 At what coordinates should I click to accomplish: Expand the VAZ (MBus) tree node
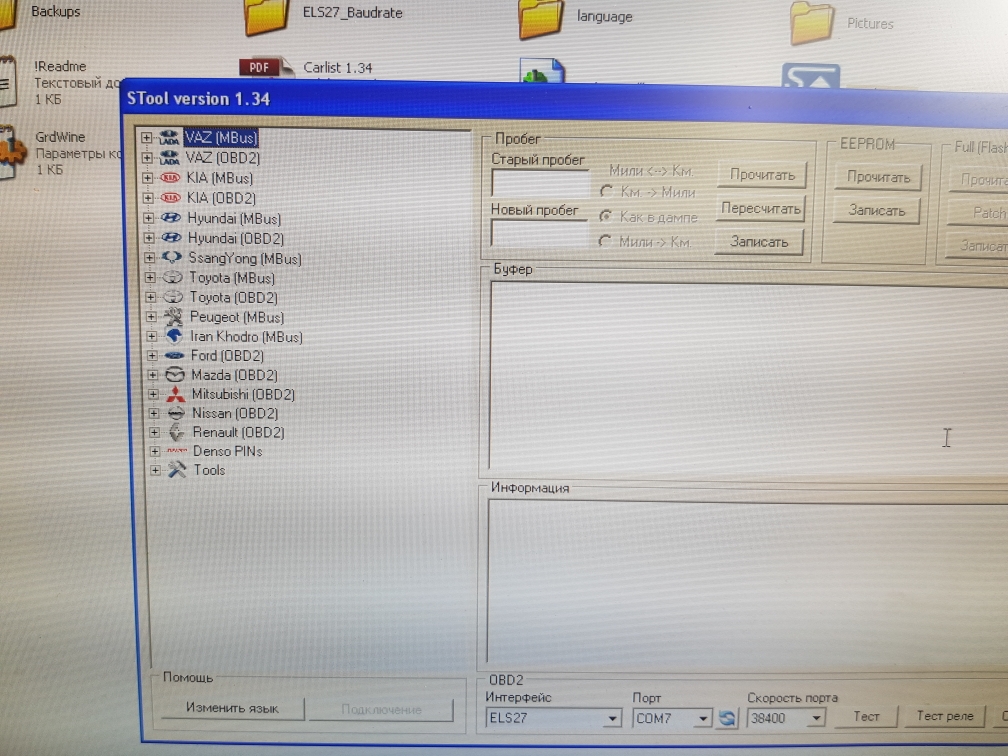pyautogui.click(x=147, y=138)
